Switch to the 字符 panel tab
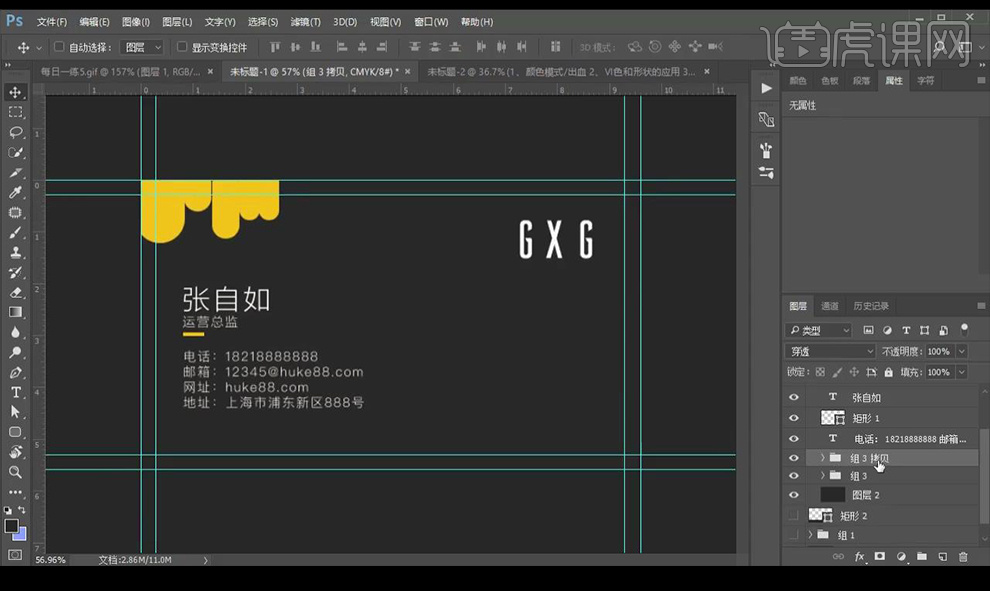The image size is (990, 591). click(926, 80)
